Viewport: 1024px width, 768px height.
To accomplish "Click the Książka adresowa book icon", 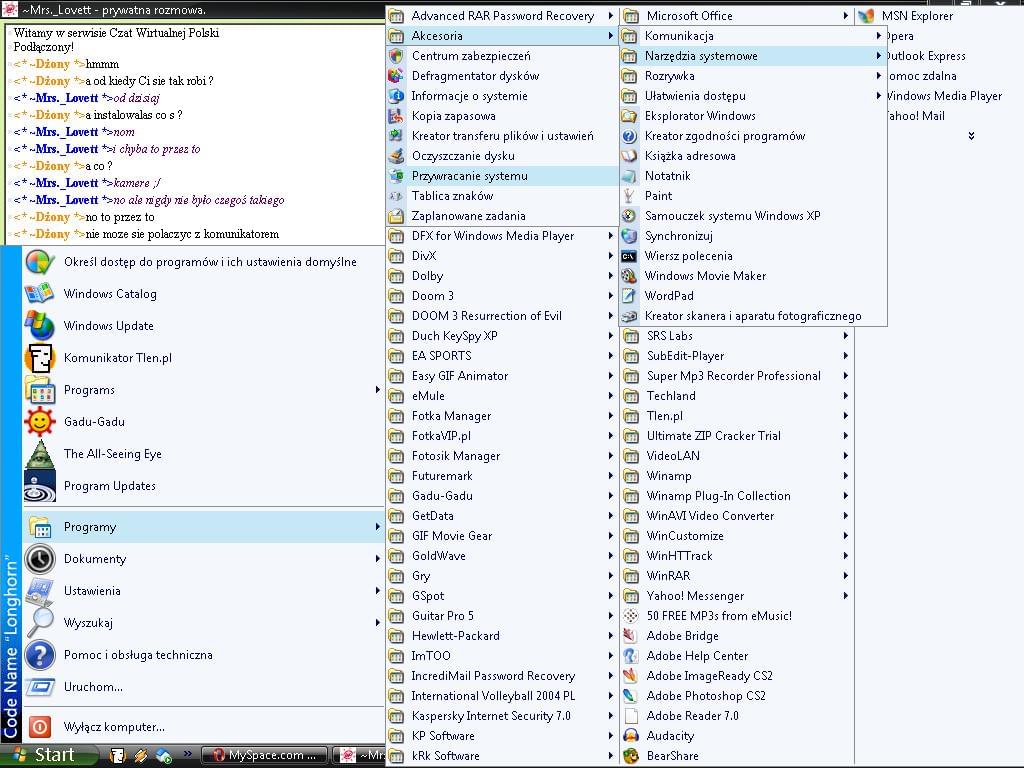I will pos(629,156).
